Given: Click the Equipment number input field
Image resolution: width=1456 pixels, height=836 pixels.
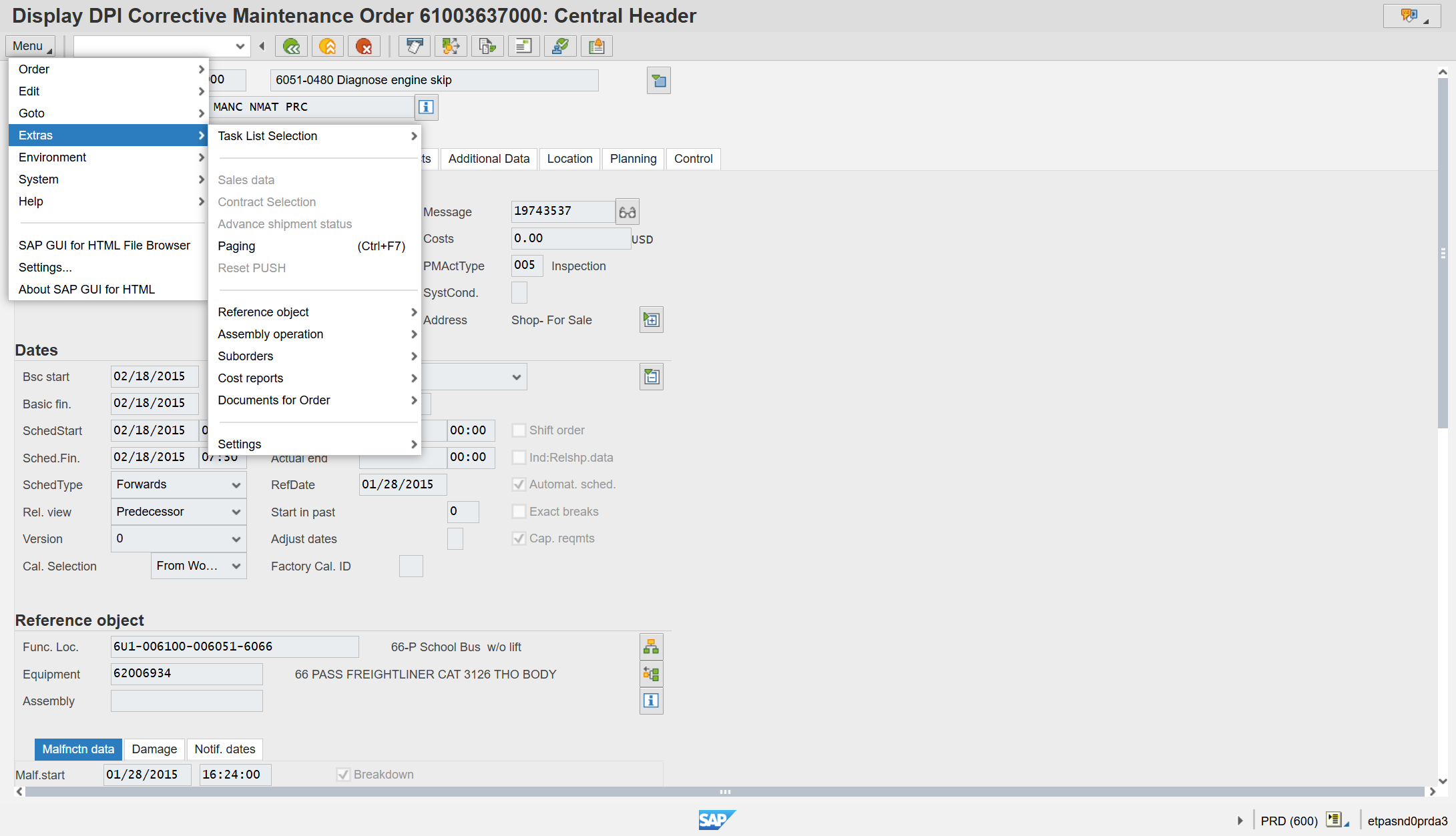Looking at the screenshot, I should pos(187,674).
